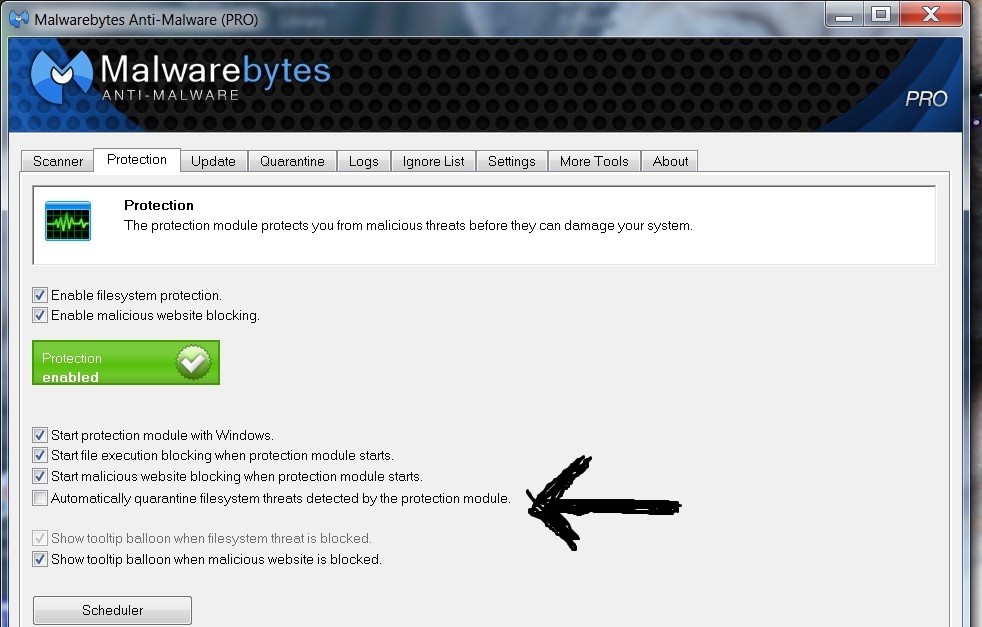Minimize the Malwarebytes window
The width and height of the screenshot is (982, 627).
(844, 14)
